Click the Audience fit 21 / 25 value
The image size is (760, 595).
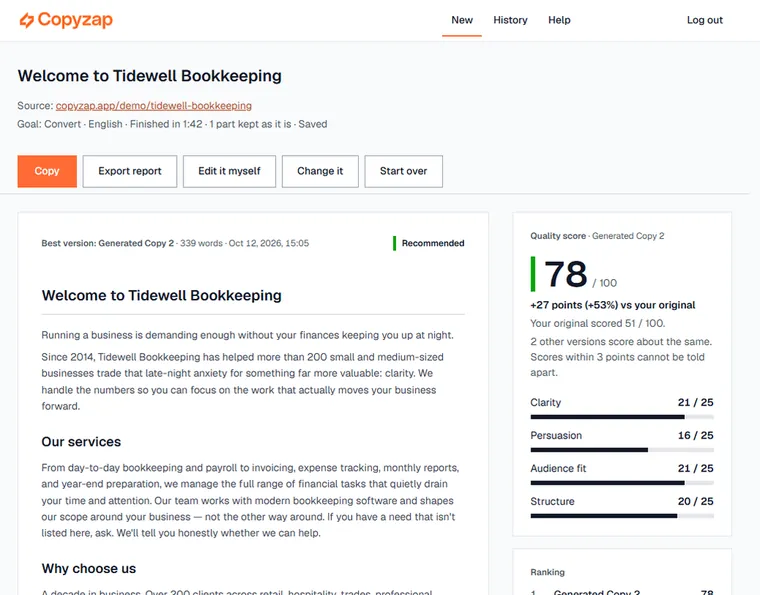pos(696,468)
